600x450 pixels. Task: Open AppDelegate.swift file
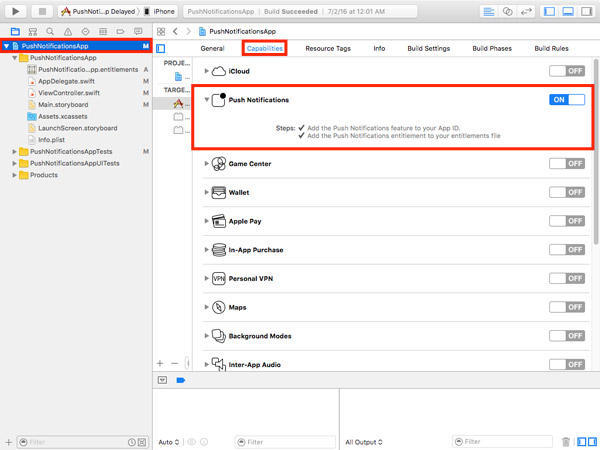pyautogui.click(x=66, y=81)
